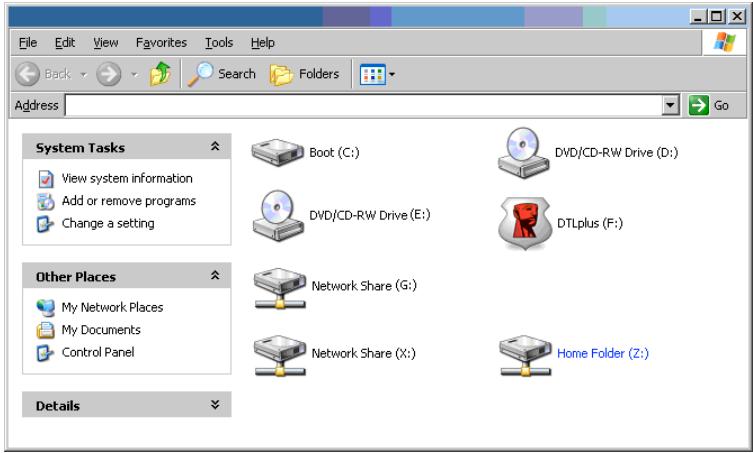
Task: Select the DVD/CD-RW Drive (E:) label
Action: coord(370,215)
